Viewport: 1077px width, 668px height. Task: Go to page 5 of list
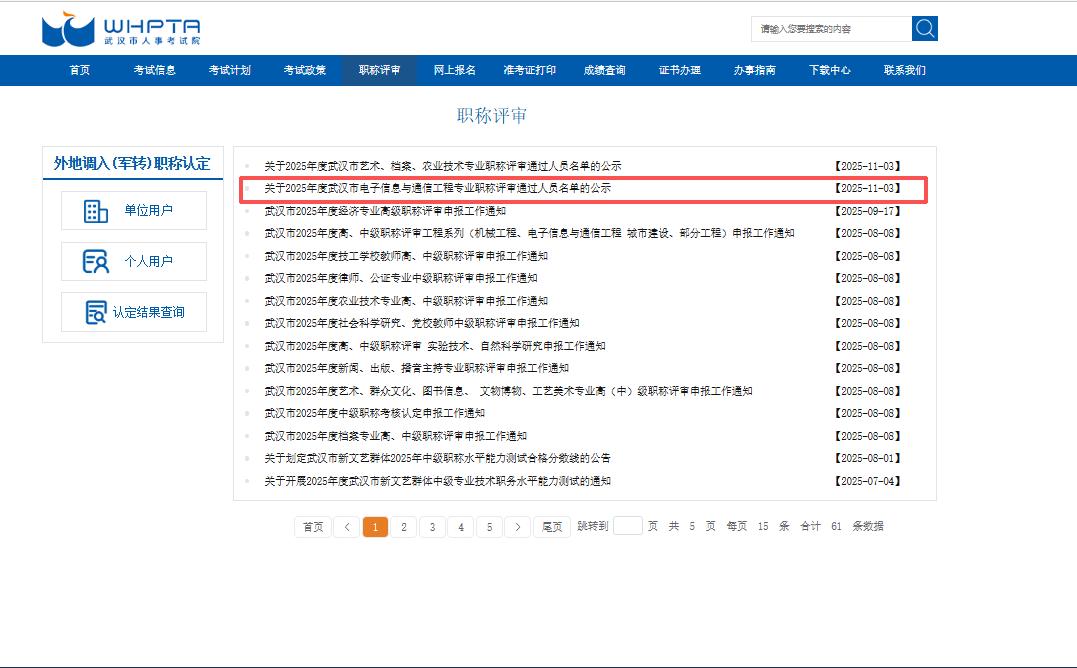pyautogui.click(x=489, y=527)
